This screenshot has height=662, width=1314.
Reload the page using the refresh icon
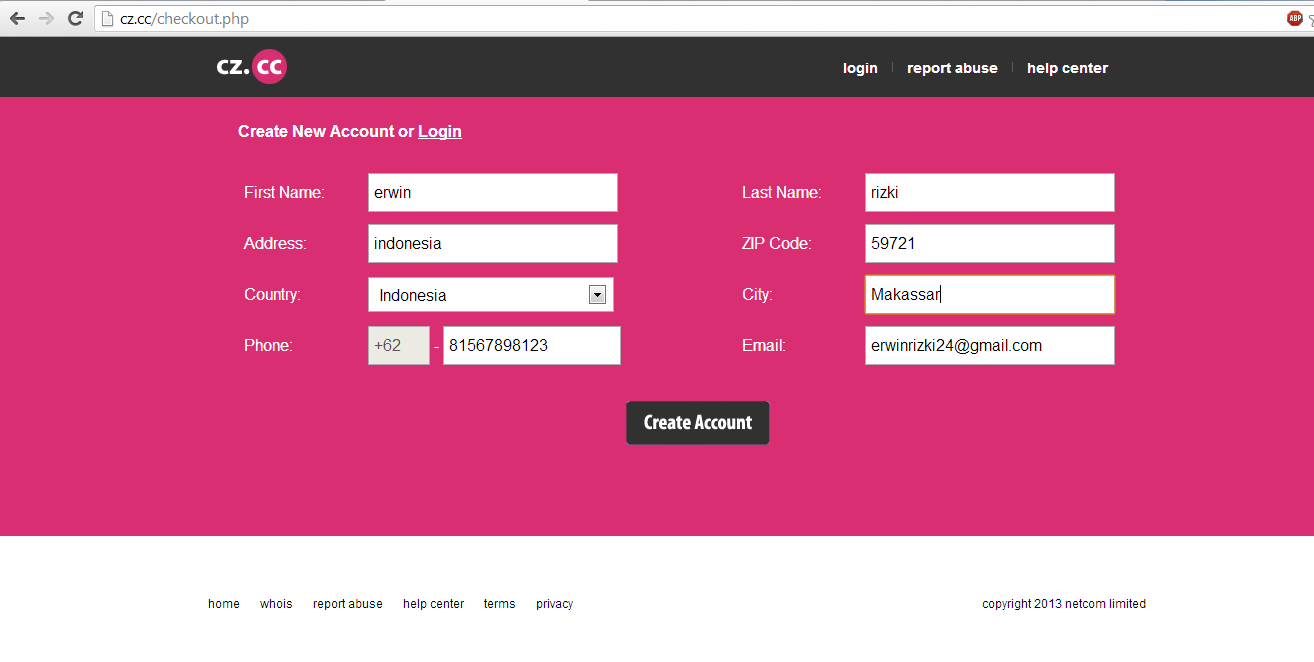pos(75,17)
